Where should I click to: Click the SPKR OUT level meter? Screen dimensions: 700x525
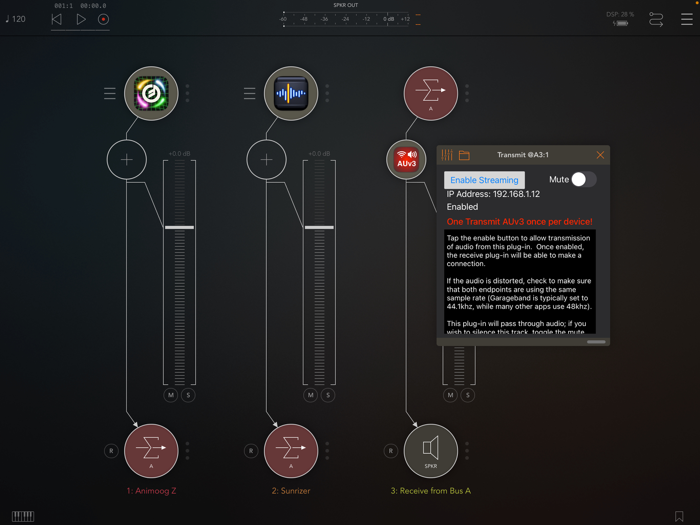click(x=346, y=19)
